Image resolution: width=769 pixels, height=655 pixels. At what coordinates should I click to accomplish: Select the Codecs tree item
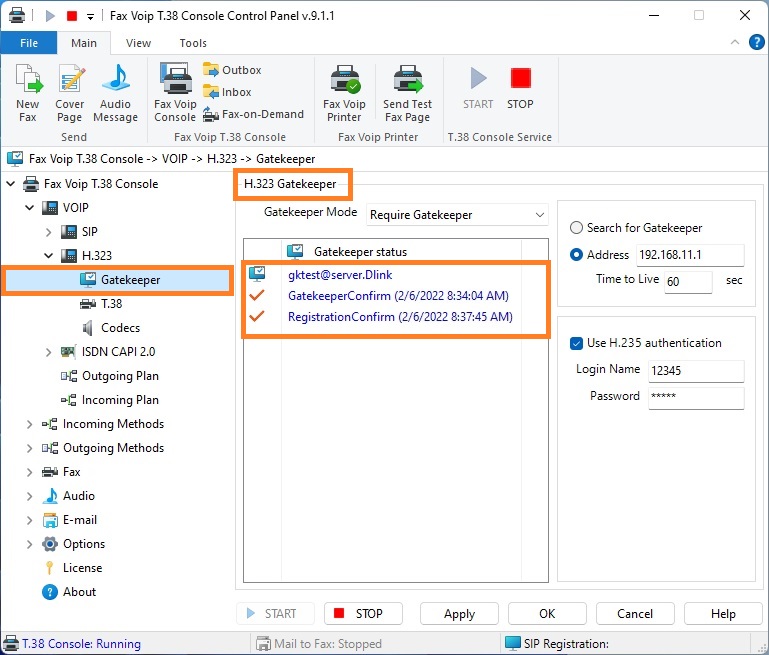tap(120, 328)
